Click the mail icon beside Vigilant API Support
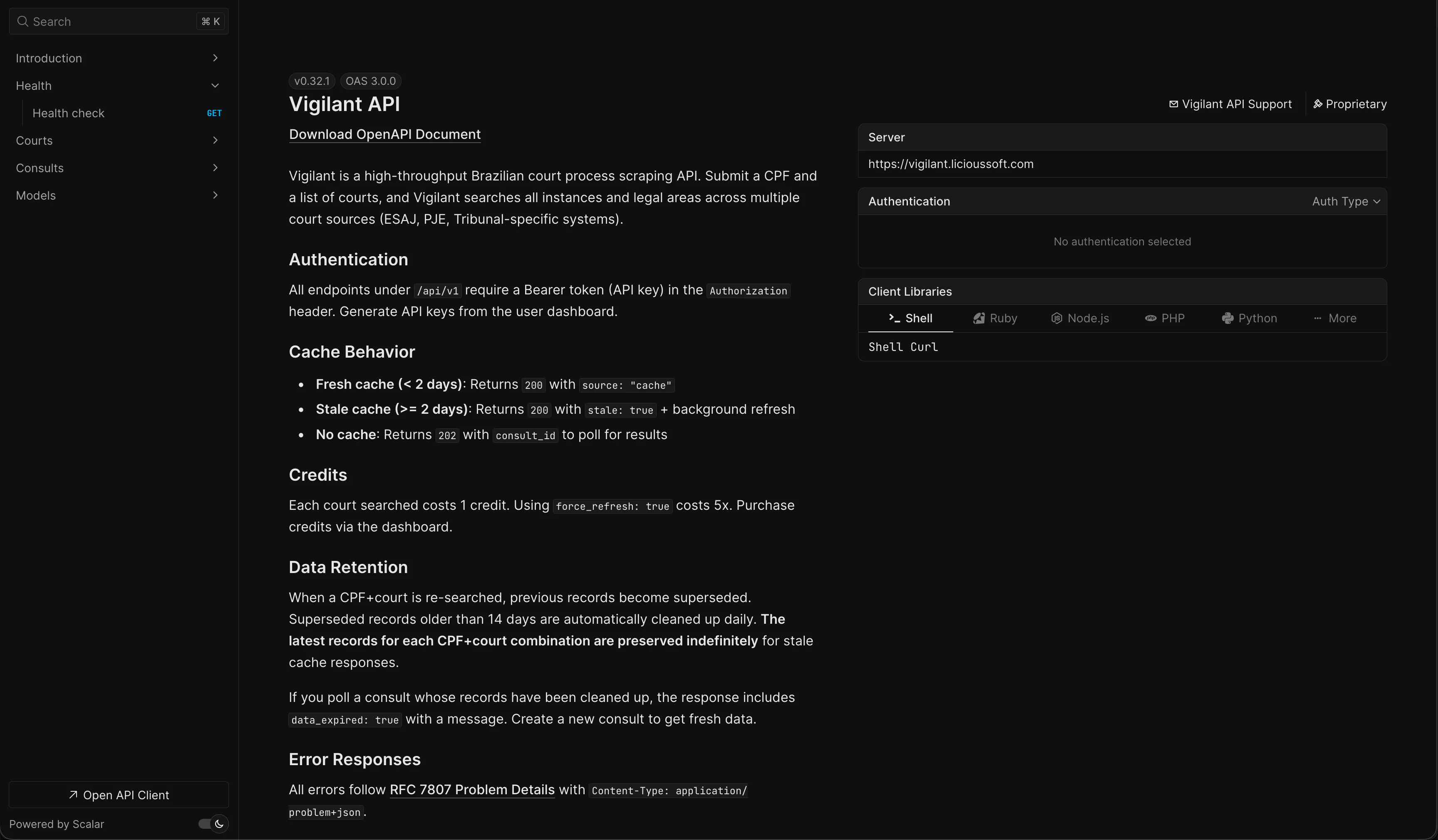 [x=1173, y=104]
